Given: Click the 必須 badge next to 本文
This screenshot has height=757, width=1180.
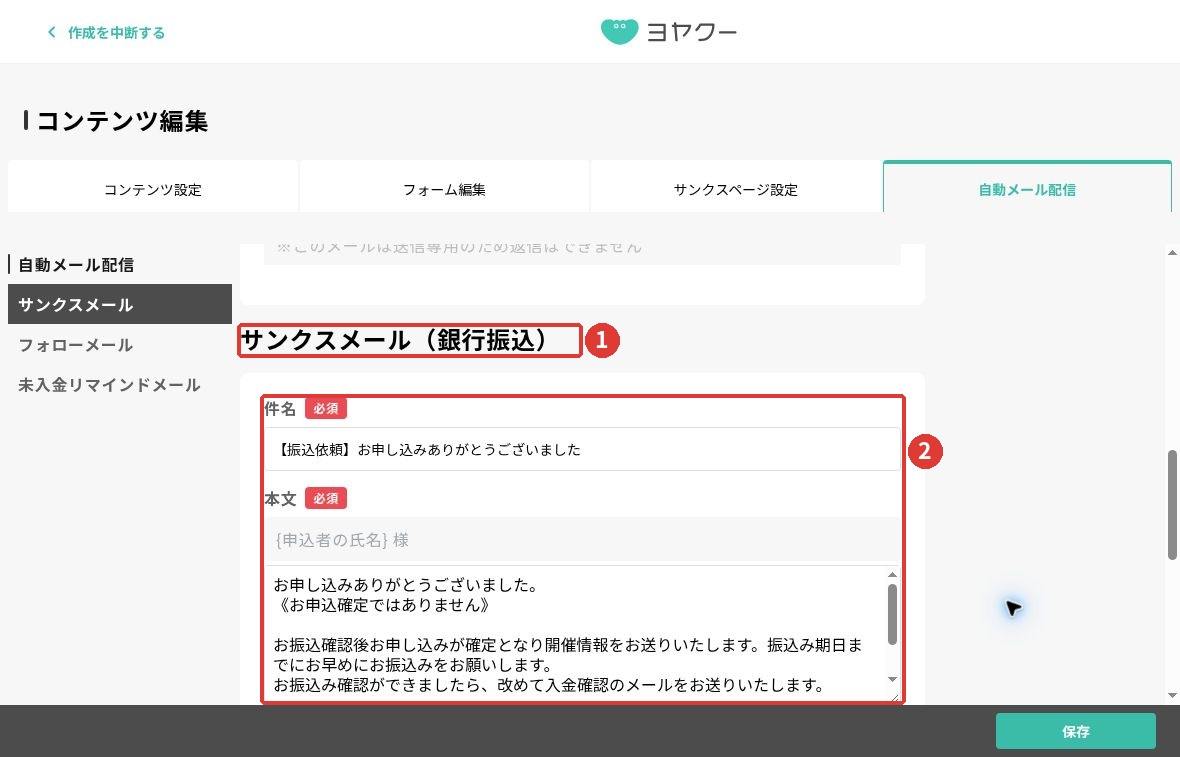Looking at the screenshot, I should (x=326, y=498).
